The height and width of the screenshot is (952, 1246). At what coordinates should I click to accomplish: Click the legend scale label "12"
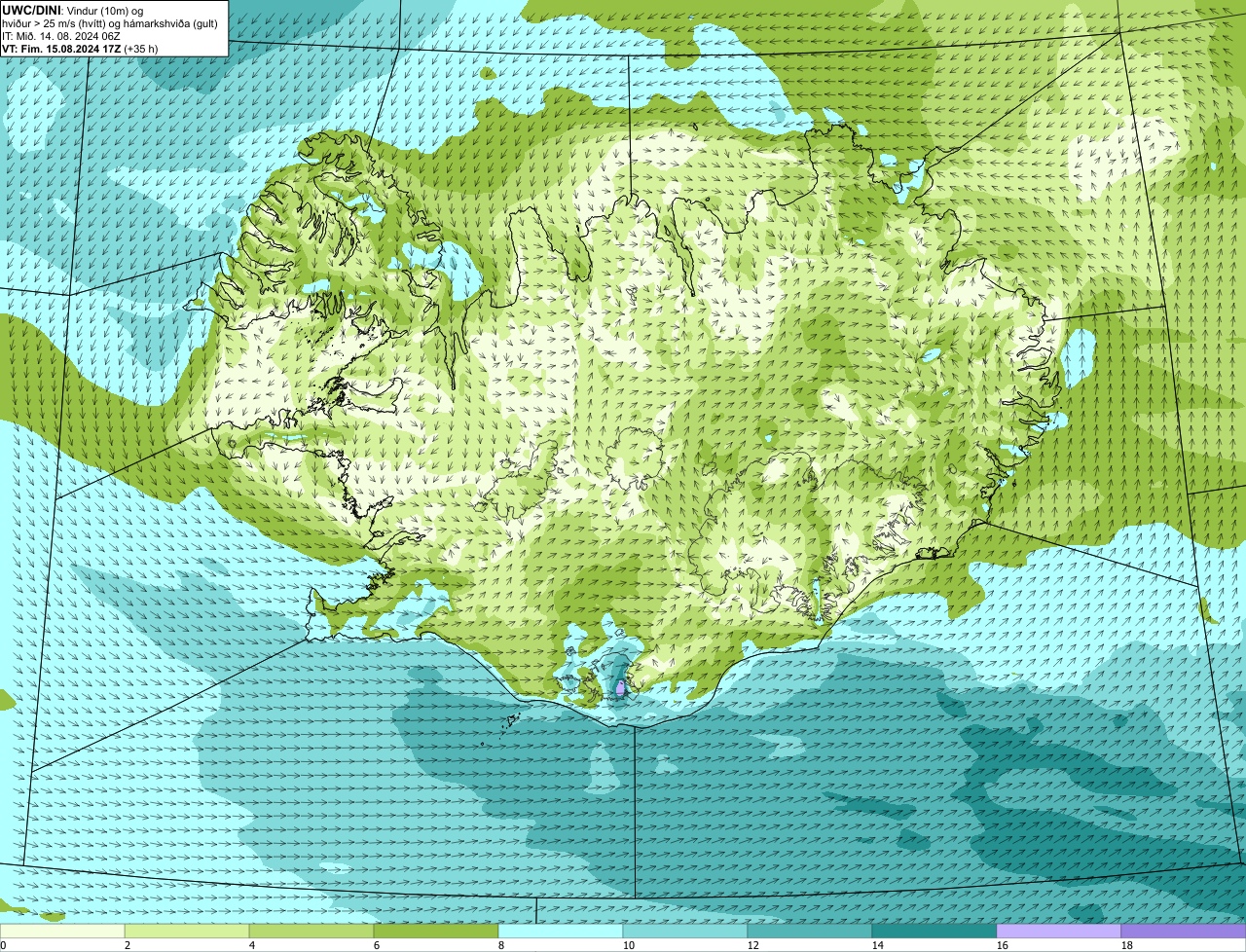(x=753, y=945)
